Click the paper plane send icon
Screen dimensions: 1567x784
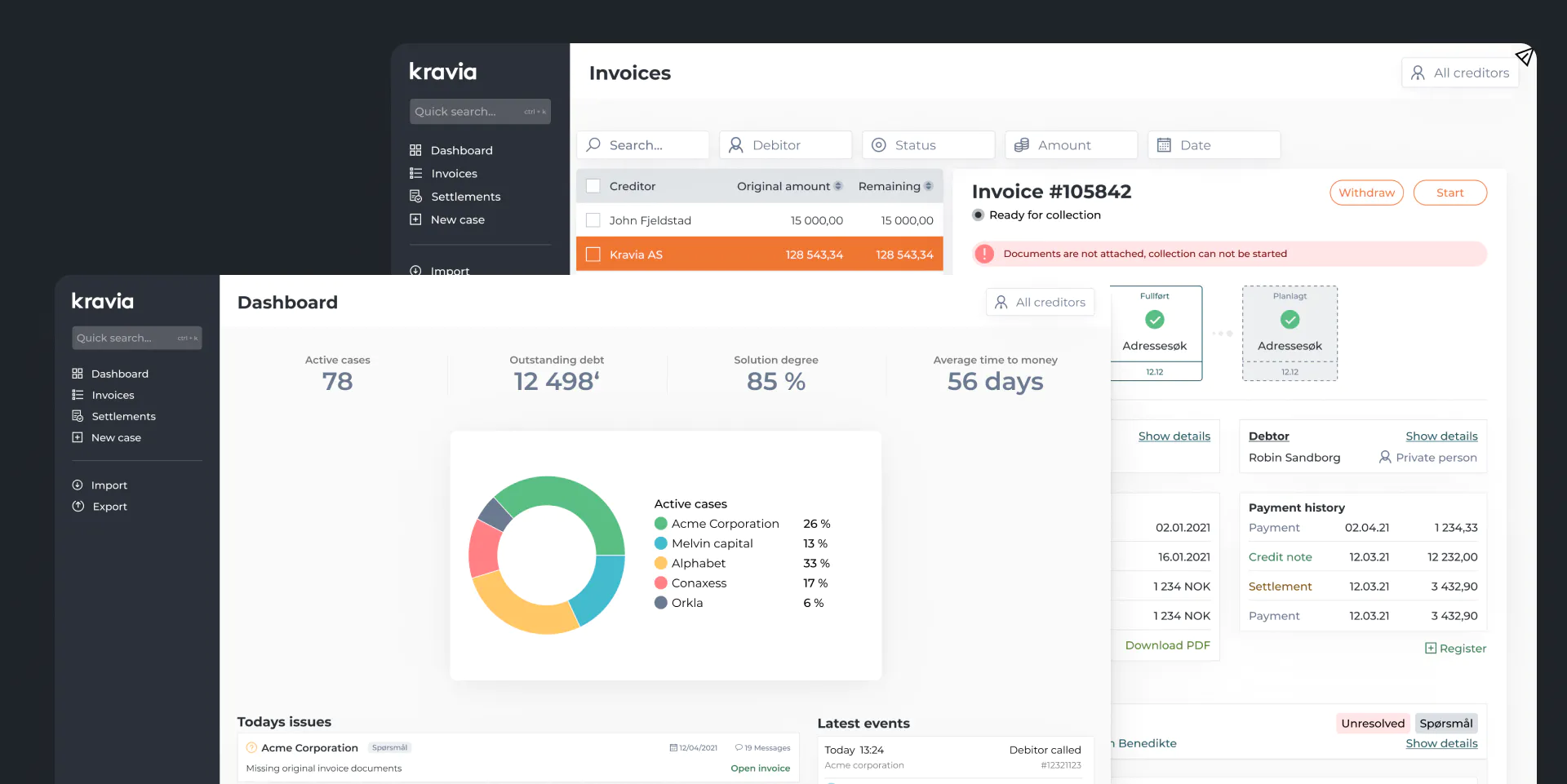click(x=1524, y=56)
